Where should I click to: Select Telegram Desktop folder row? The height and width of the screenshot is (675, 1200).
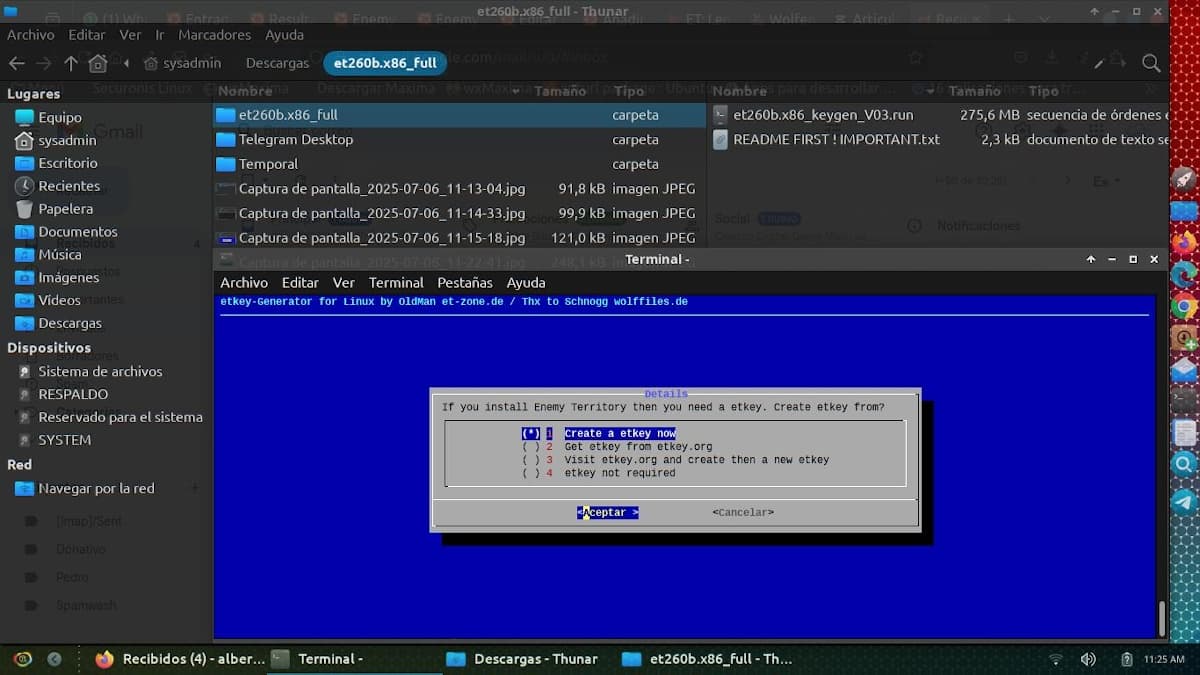point(460,139)
